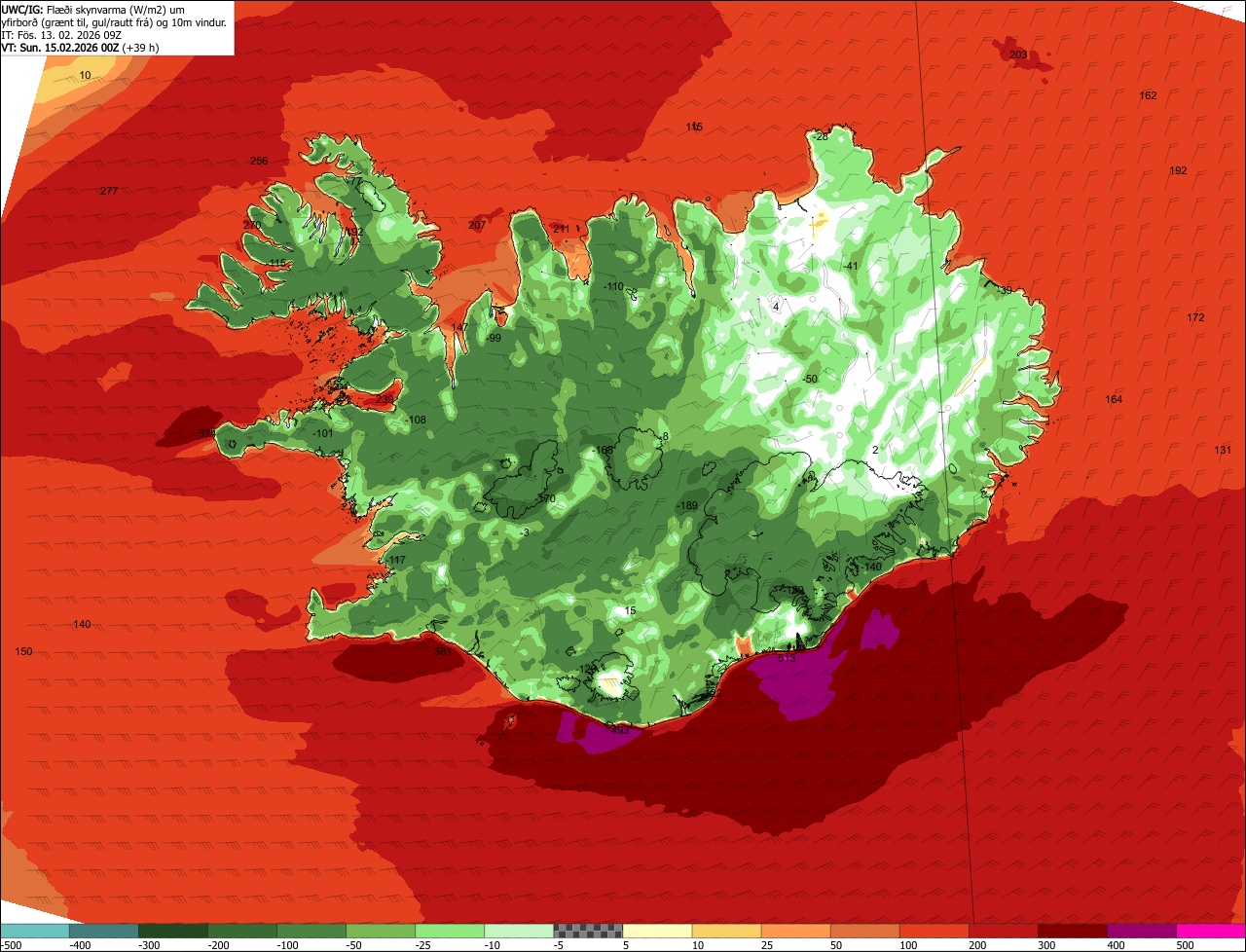Screen dimensions: 1246x952
Task: Select the dark maroon legend swatch from 300 to 400
Action: pos(1073,931)
